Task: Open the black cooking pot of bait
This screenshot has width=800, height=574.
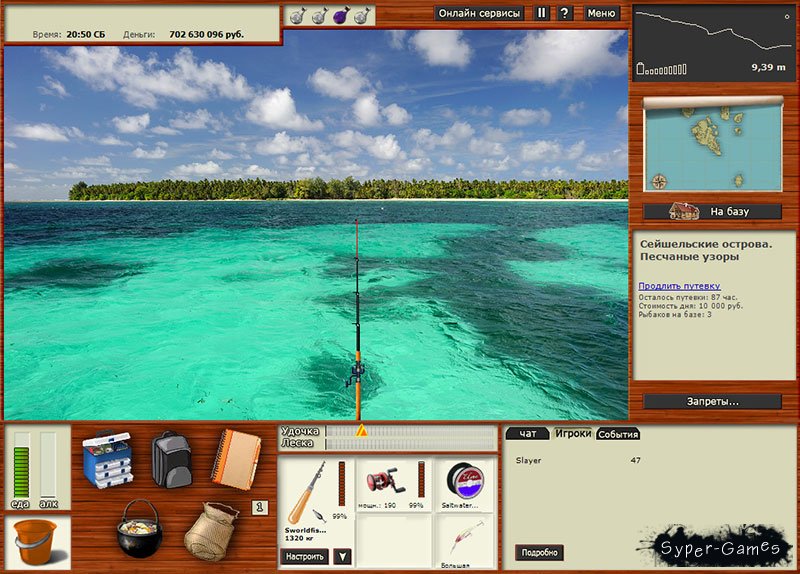Action: (139, 529)
